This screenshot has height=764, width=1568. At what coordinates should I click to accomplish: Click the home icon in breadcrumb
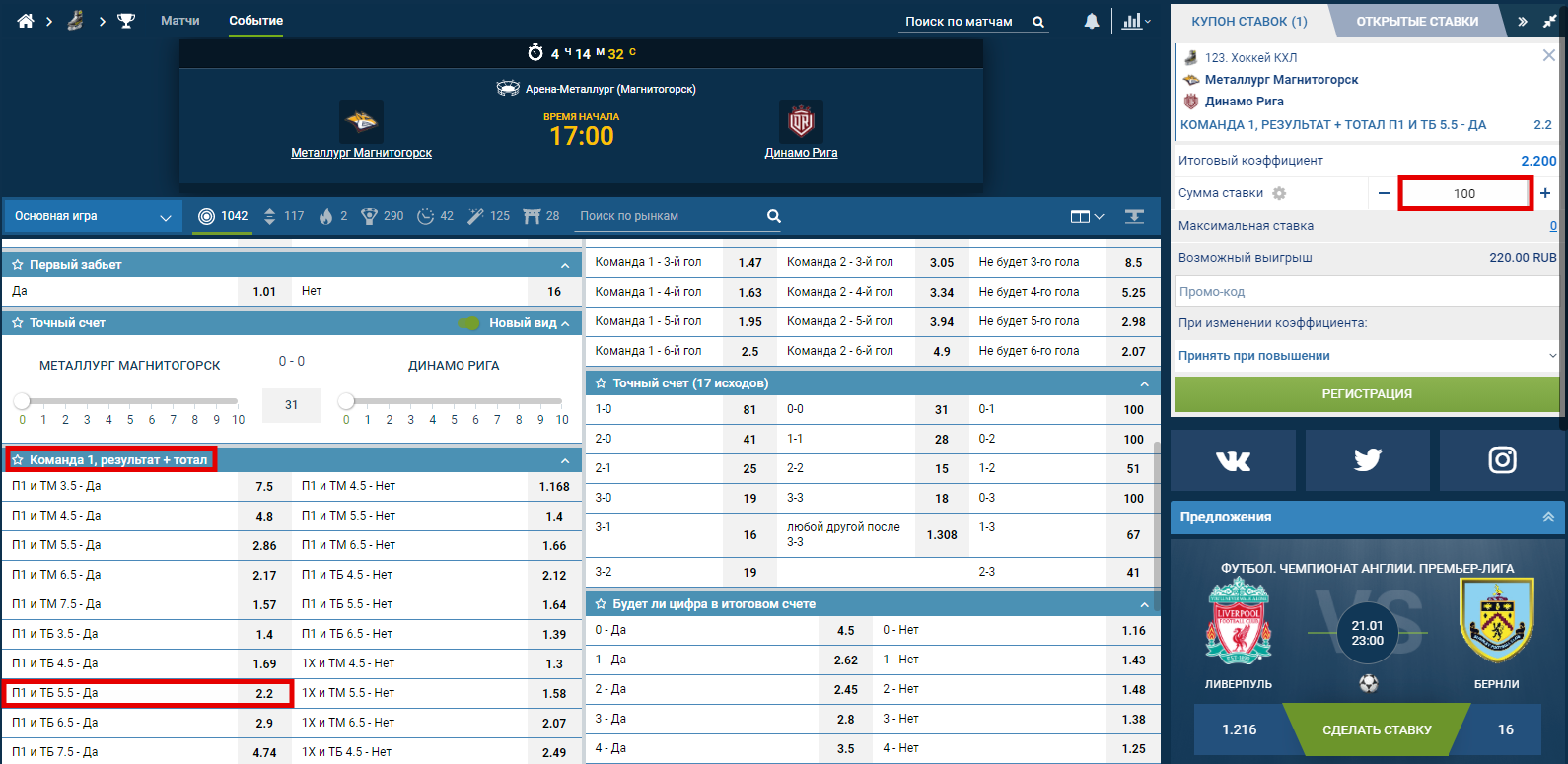[x=26, y=21]
